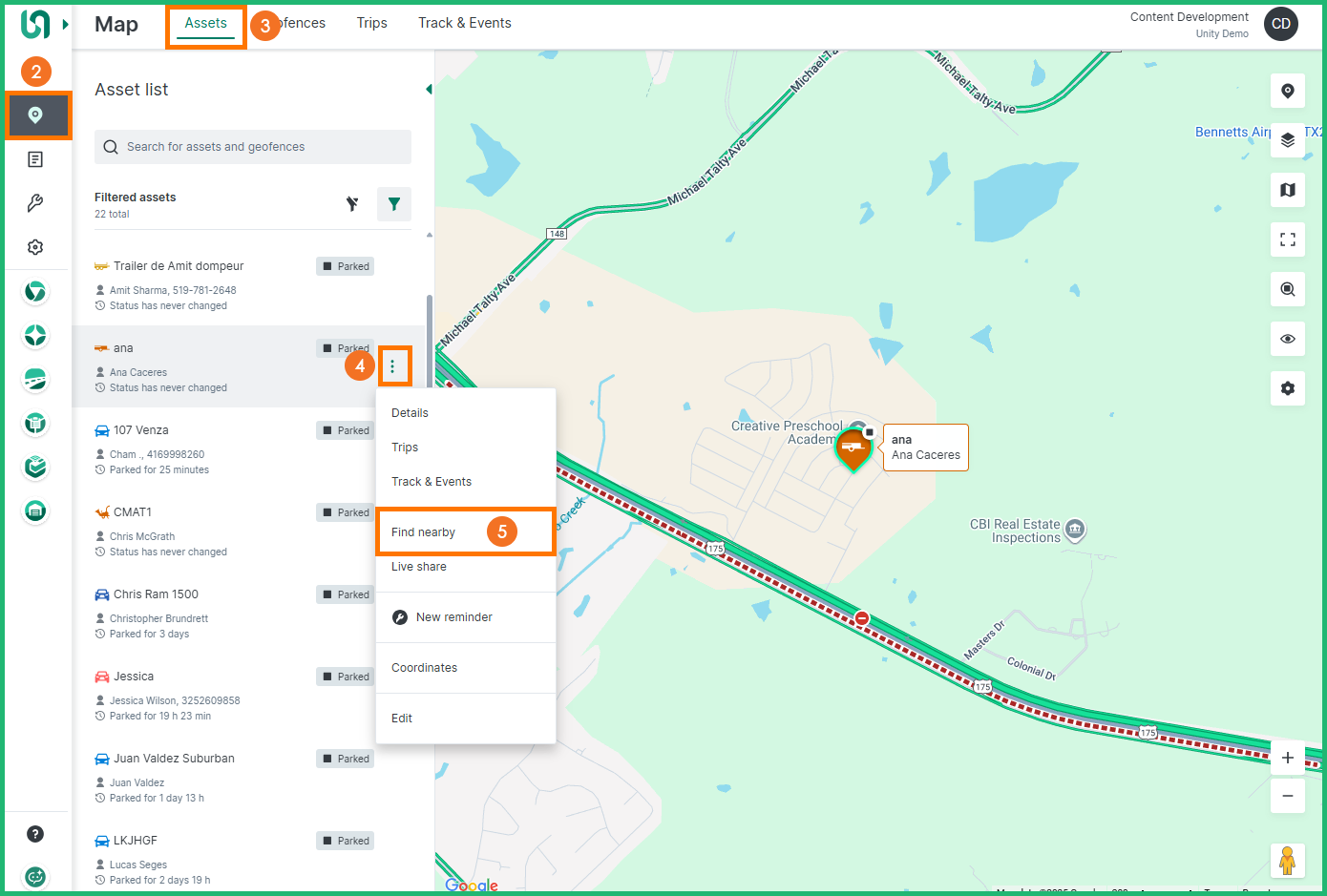Select Find nearby from context menu
1327x896 pixels.
[424, 532]
